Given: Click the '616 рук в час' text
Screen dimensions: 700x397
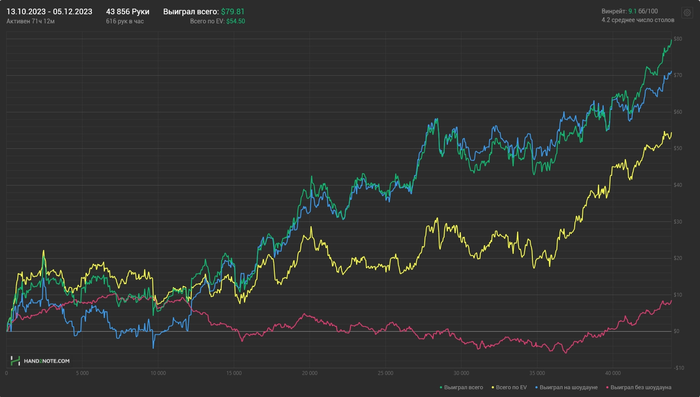Looking at the screenshot, I should click(x=125, y=21).
